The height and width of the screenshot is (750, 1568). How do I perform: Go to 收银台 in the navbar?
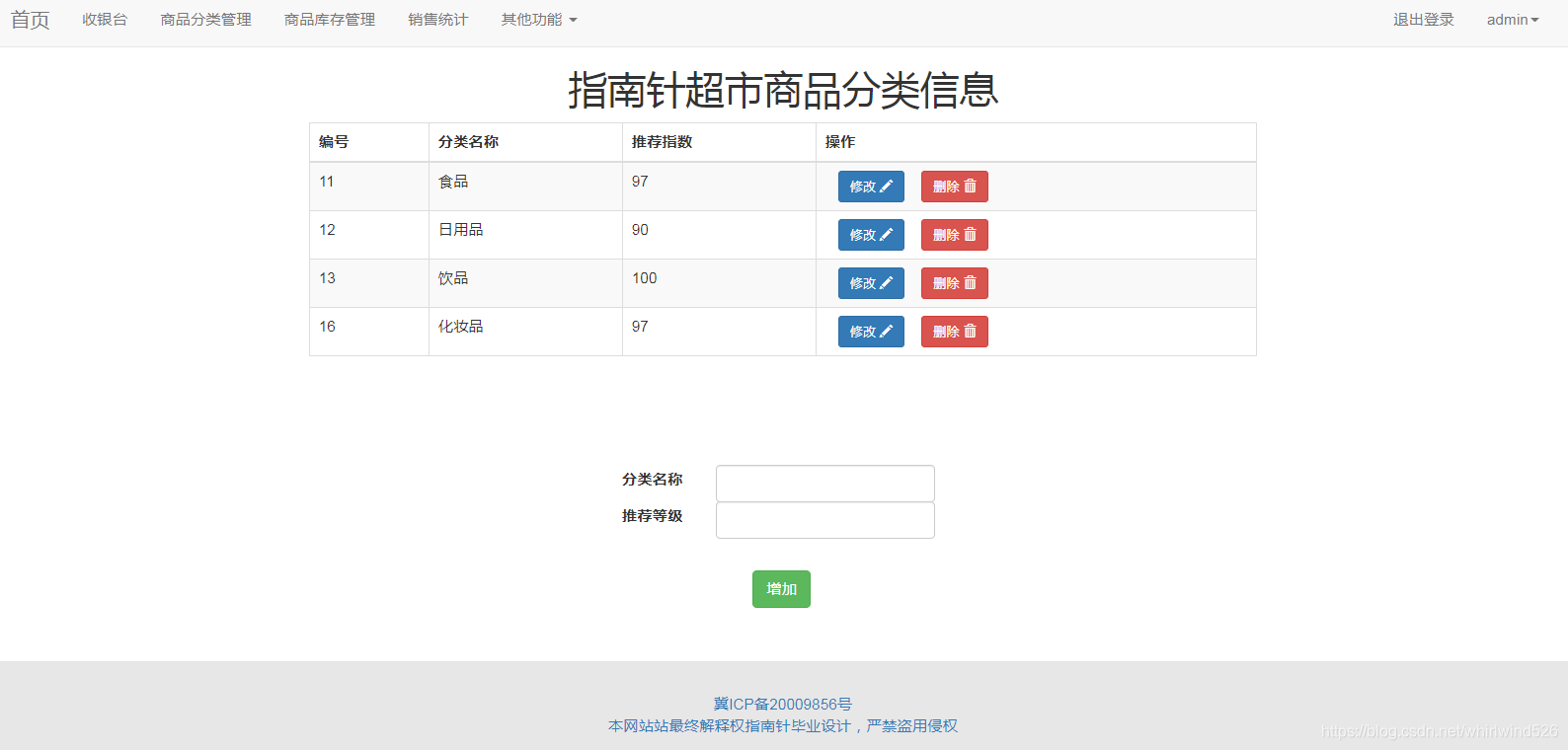point(105,20)
